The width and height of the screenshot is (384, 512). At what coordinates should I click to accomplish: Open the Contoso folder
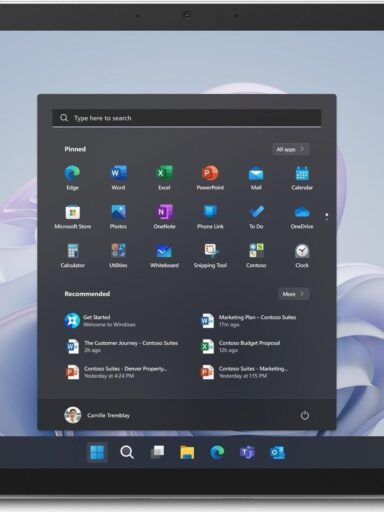tap(256, 256)
